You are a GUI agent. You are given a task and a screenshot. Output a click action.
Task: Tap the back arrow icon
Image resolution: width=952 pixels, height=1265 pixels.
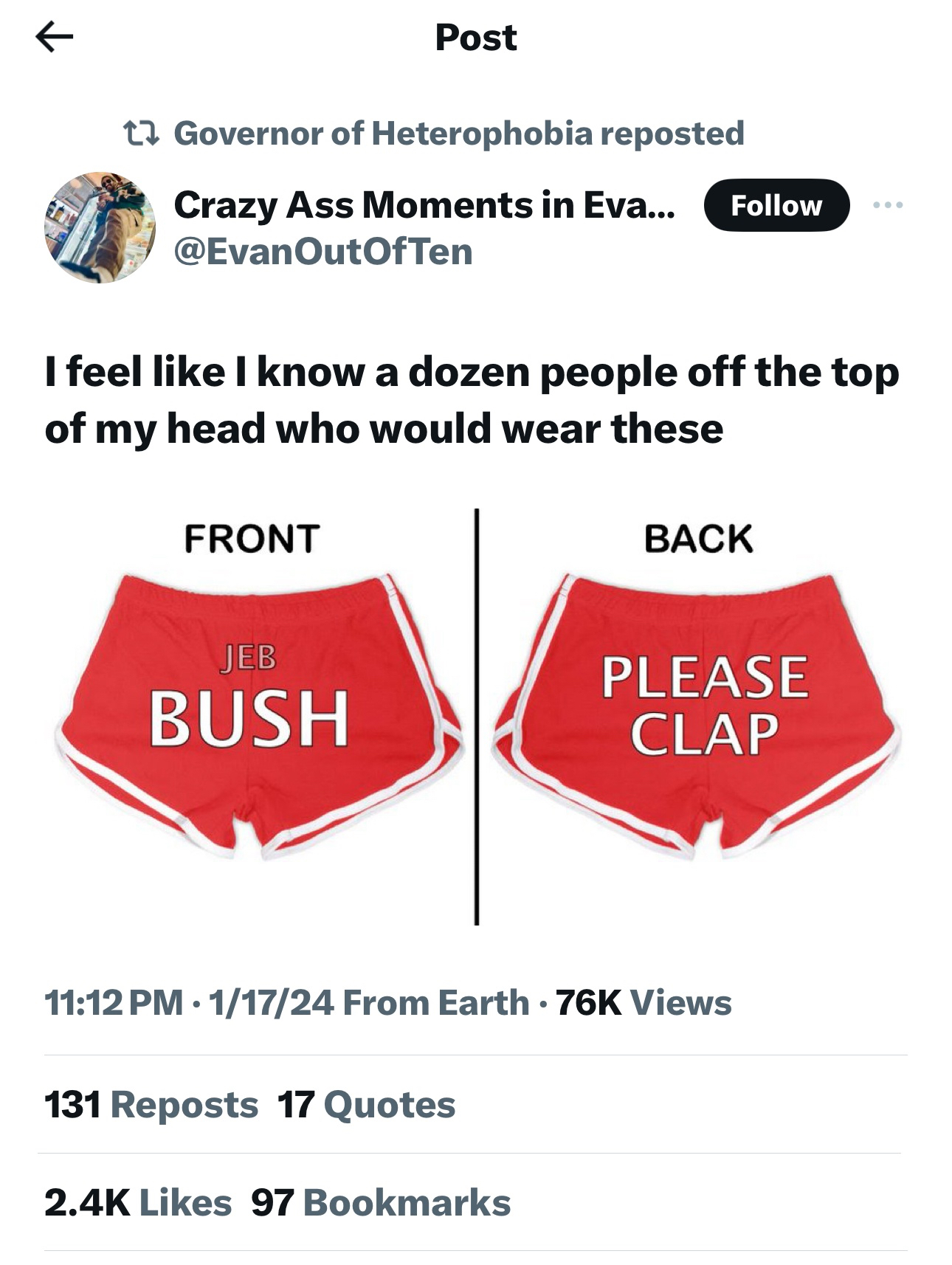[55, 37]
